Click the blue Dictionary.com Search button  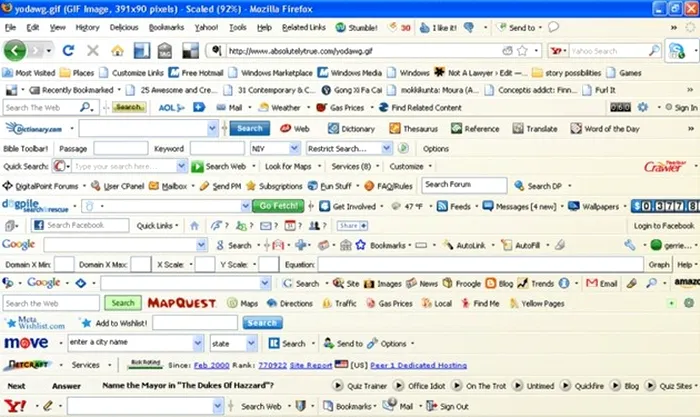pos(250,129)
